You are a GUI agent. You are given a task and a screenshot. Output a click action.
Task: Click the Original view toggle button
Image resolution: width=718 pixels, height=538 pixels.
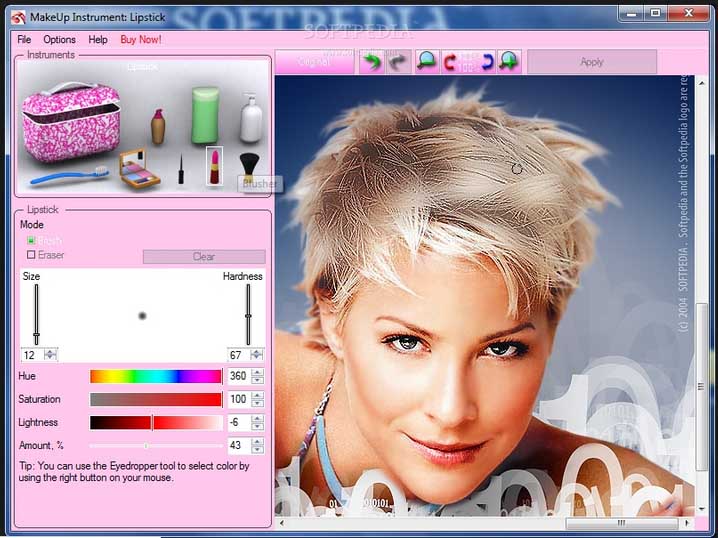point(315,62)
